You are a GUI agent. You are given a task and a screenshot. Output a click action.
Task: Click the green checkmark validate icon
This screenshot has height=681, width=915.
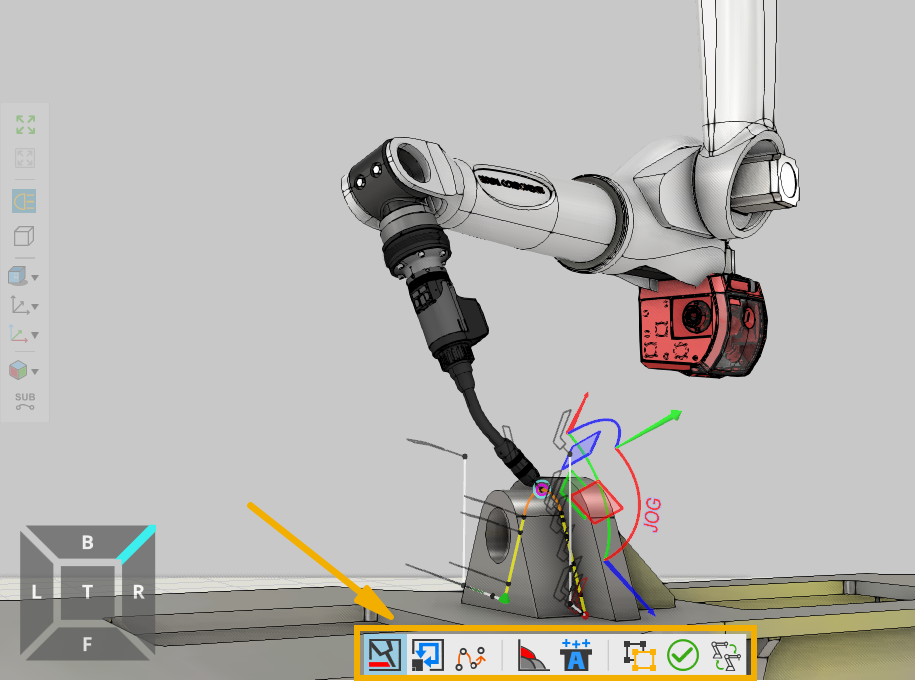tap(683, 655)
